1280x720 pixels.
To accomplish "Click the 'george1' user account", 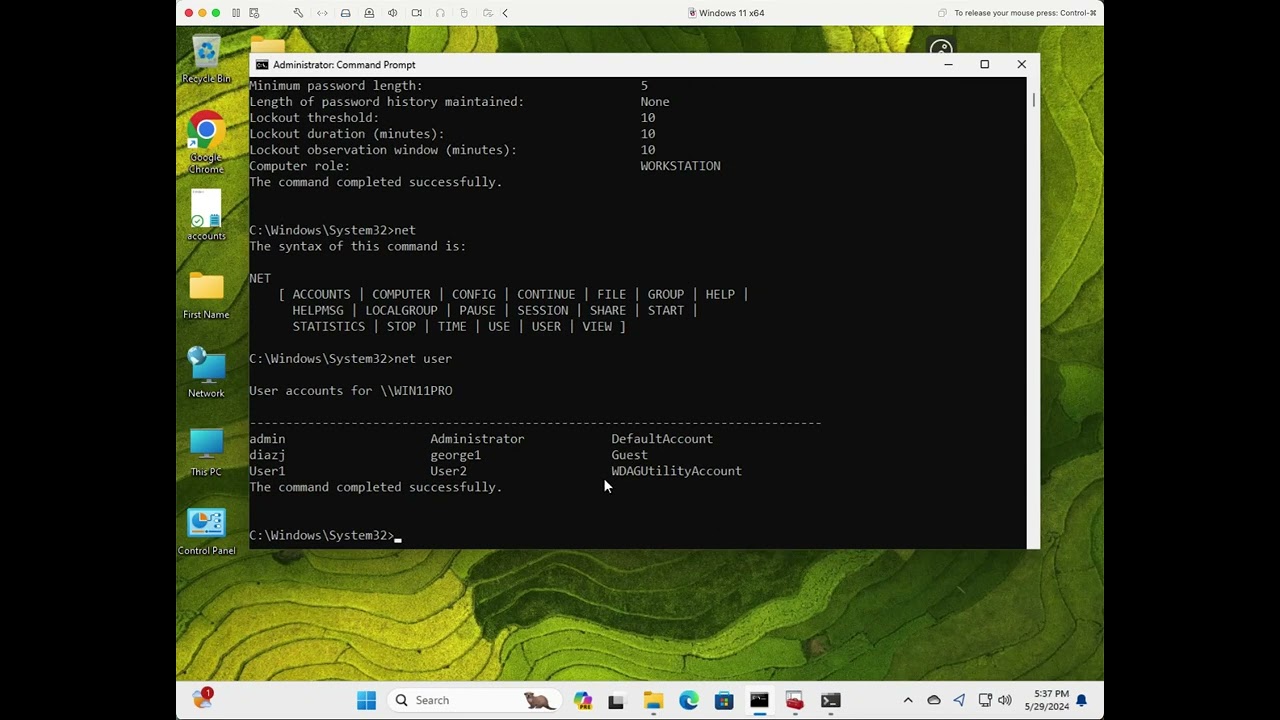I will pyautogui.click(x=455, y=455).
